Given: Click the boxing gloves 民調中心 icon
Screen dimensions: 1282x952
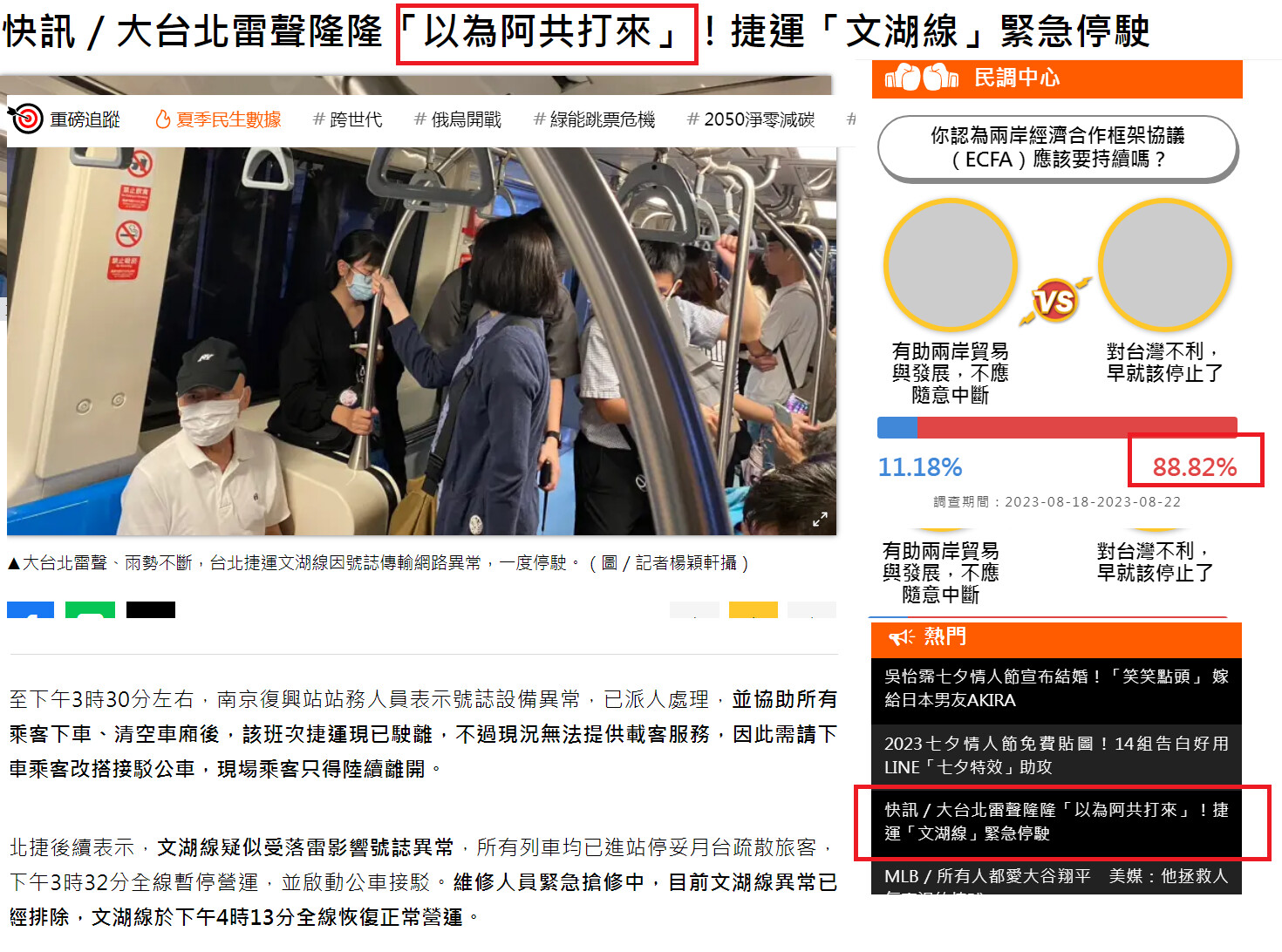Looking at the screenshot, I should [x=922, y=78].
